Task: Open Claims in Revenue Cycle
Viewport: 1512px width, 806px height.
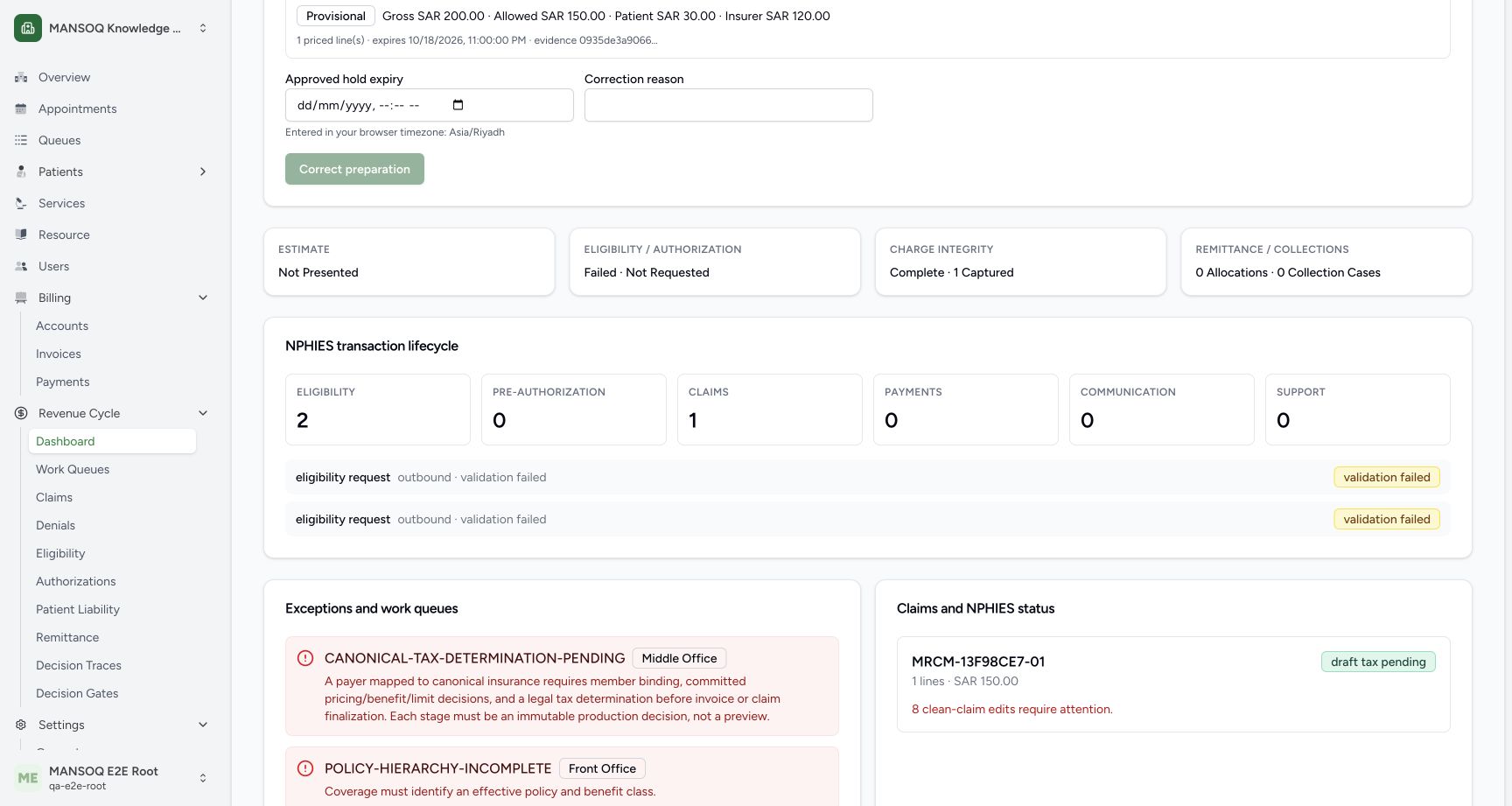Action: 112,497
